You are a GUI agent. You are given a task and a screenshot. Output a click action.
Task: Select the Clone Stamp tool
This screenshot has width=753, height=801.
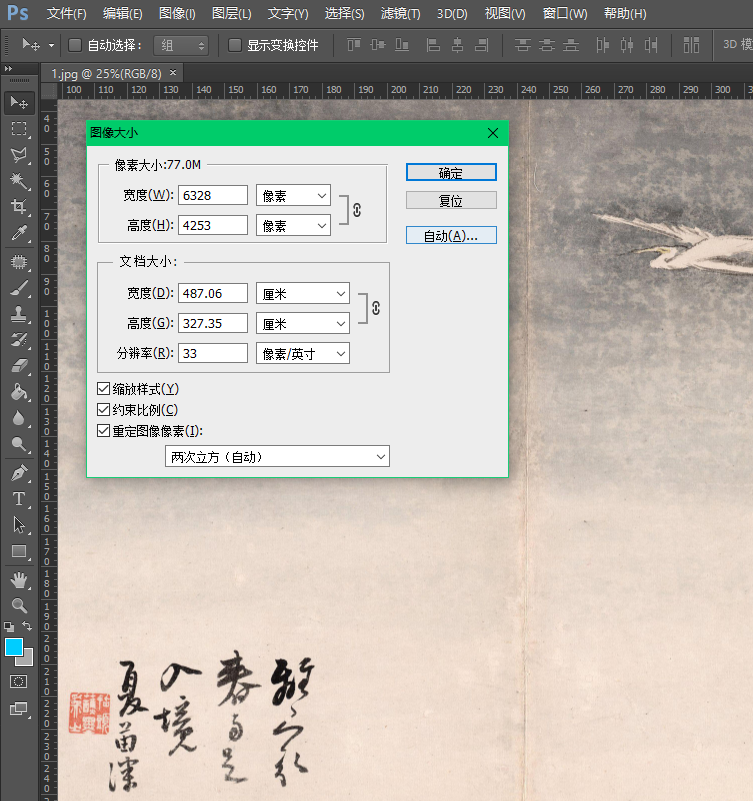[x=19, y=314]
